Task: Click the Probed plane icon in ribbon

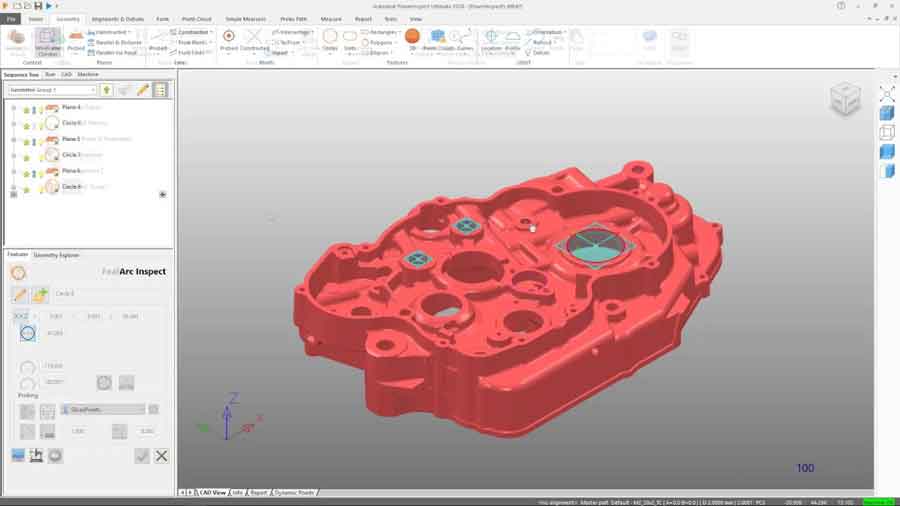Action: pos(76,40)
